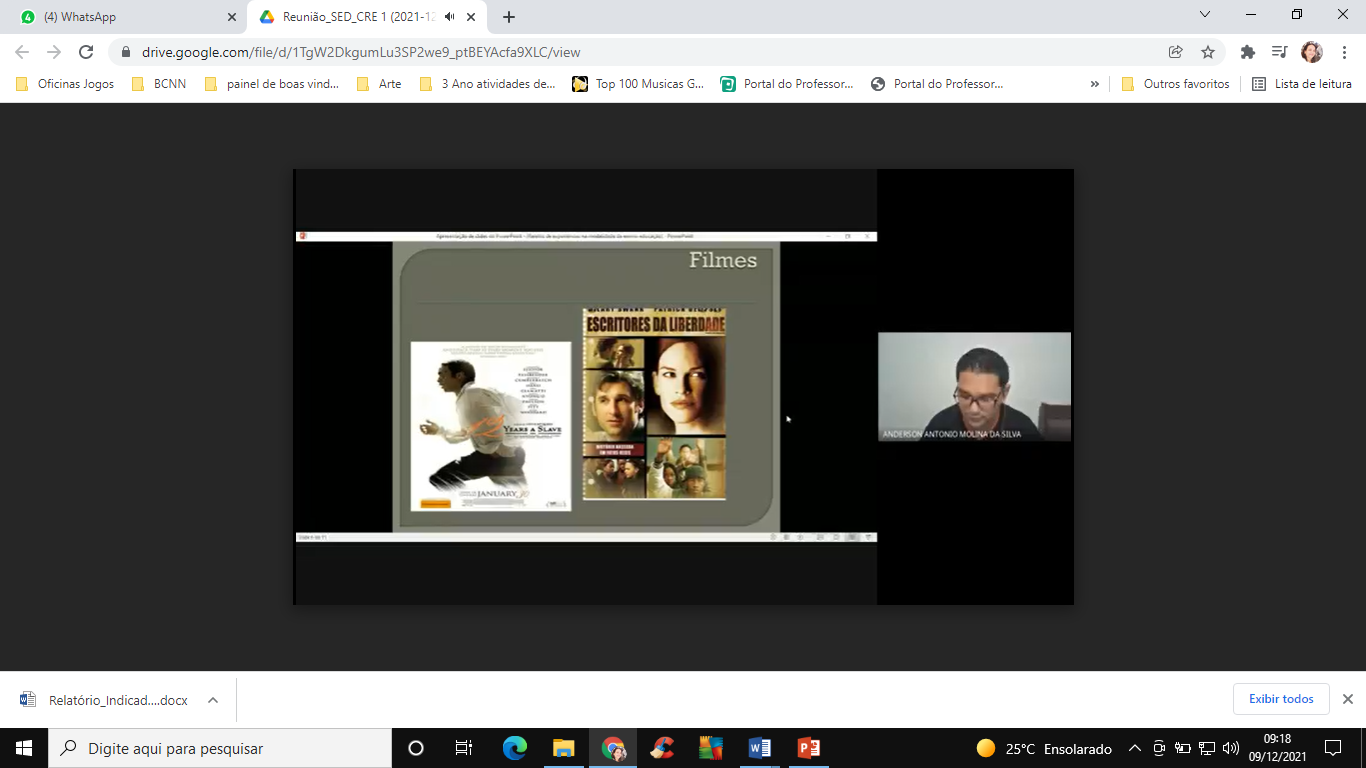
Task: View site security lock icon
Action: pyautogui.click(x=126, y=52)
